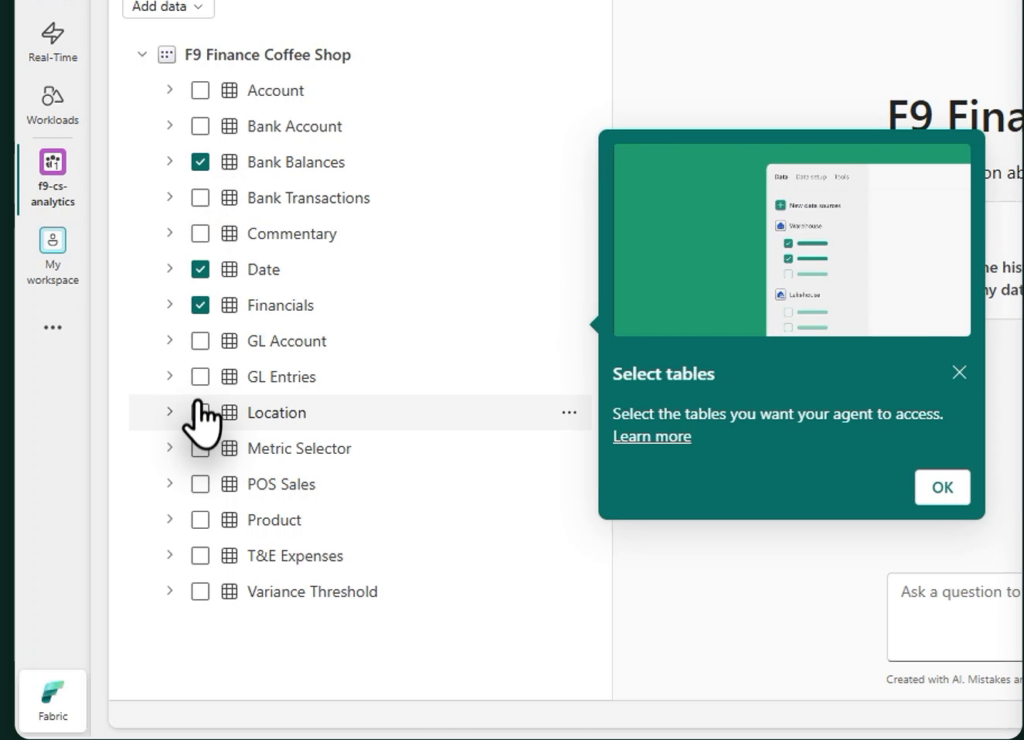Collapse F9 Finance Coffee Shop tree

coord(142,54)
